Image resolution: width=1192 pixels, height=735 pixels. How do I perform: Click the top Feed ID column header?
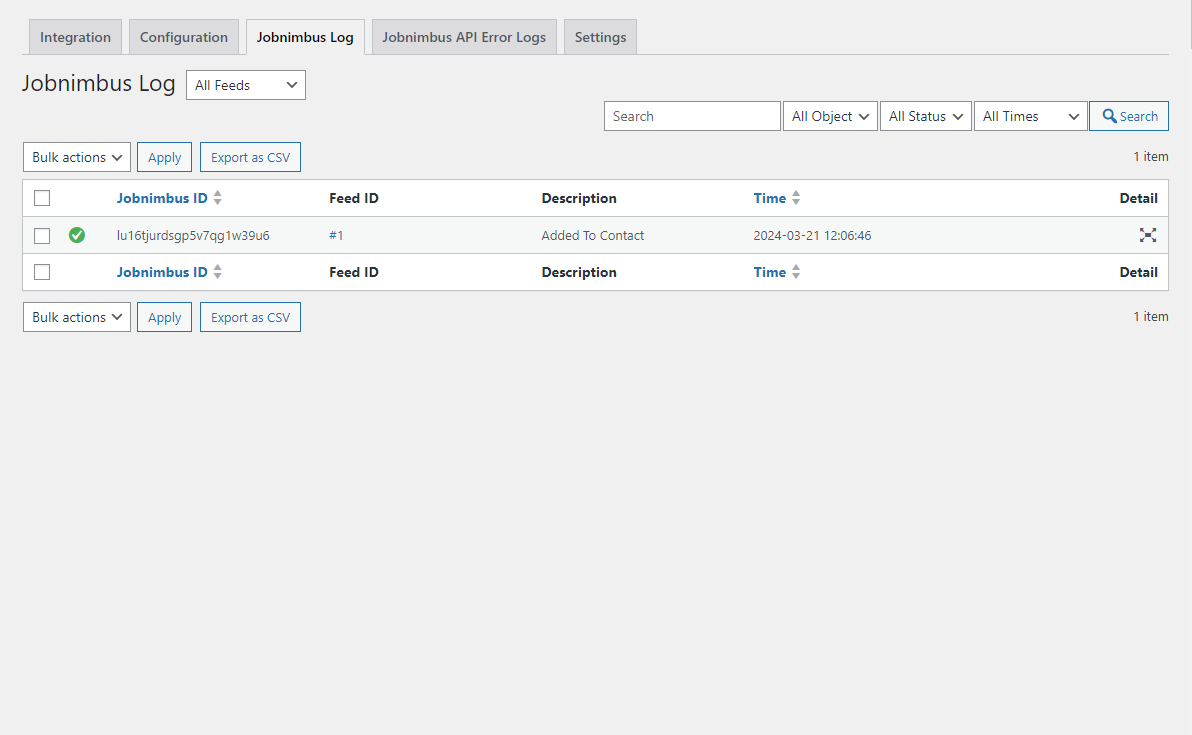pos(353,198)
